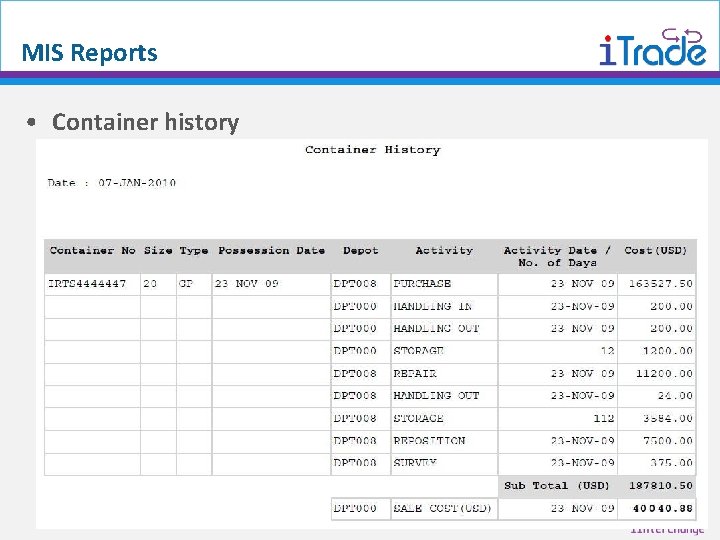Click the type value GP

[186, 284]
